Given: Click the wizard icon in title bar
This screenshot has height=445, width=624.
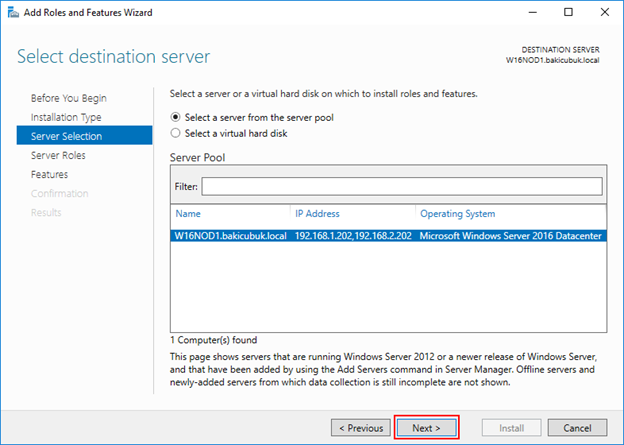Looking at the screenshot, I should pos(13,13).
